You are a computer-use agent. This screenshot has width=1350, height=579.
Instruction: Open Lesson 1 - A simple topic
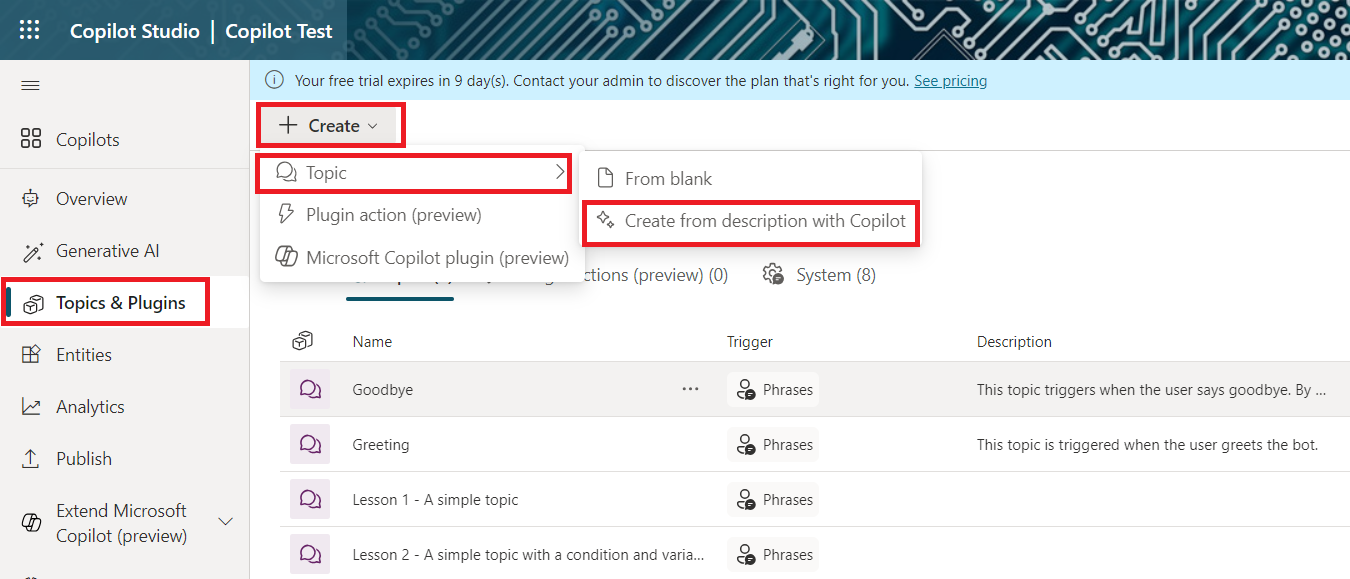coord(435,500)
